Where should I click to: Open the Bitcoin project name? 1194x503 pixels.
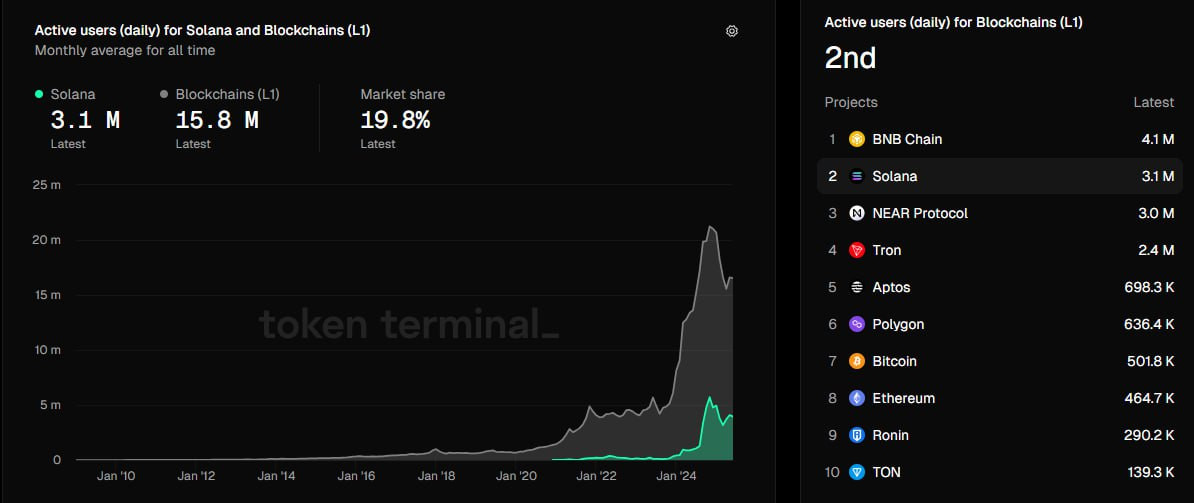pos(894,361)
